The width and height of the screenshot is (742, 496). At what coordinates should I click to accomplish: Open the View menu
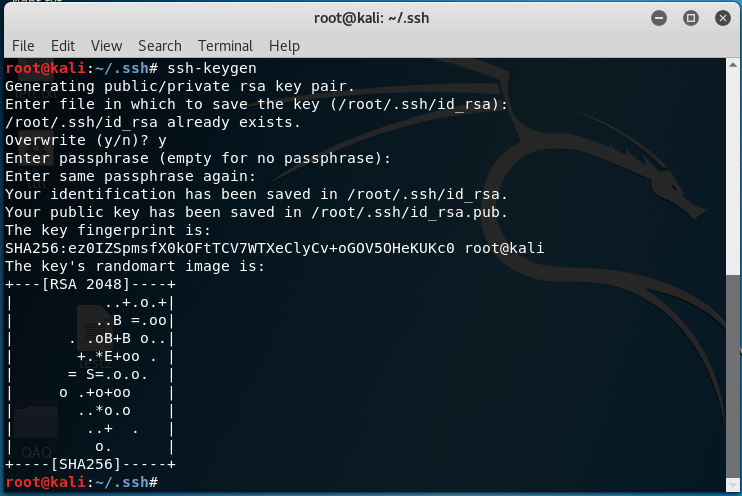pyautogui.click(x=106, y=46)
